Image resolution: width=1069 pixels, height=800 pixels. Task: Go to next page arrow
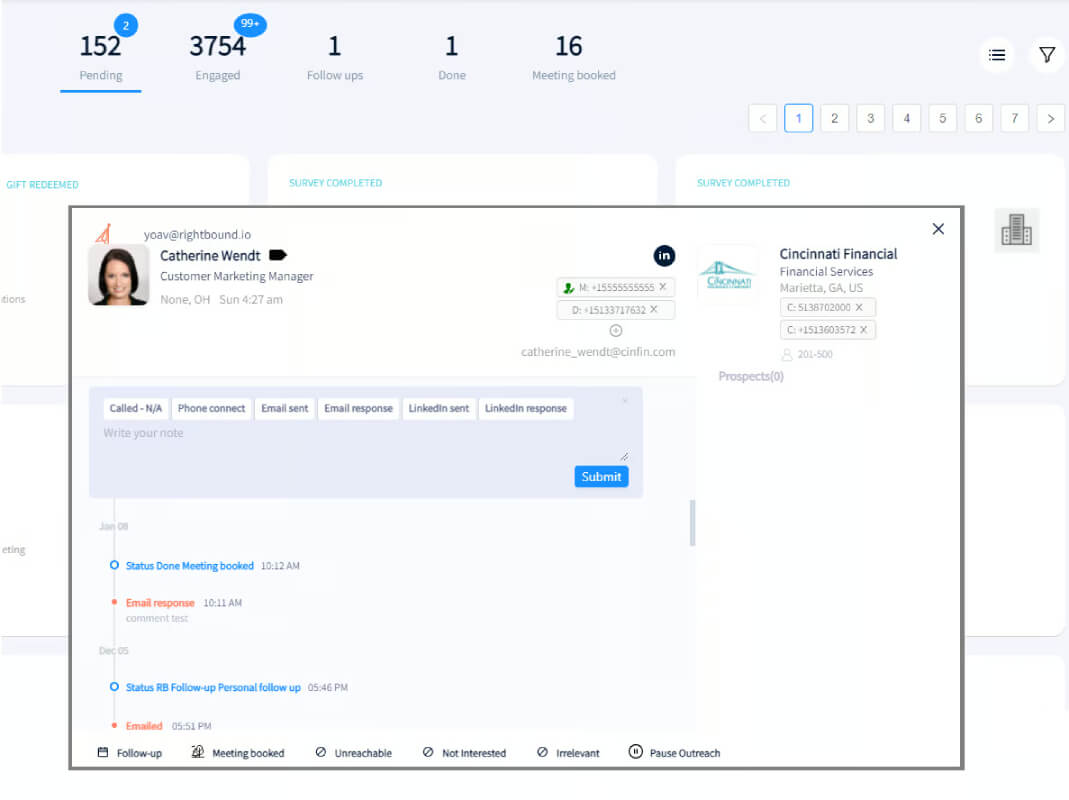pyautogui.click(x=1051, y=119)
